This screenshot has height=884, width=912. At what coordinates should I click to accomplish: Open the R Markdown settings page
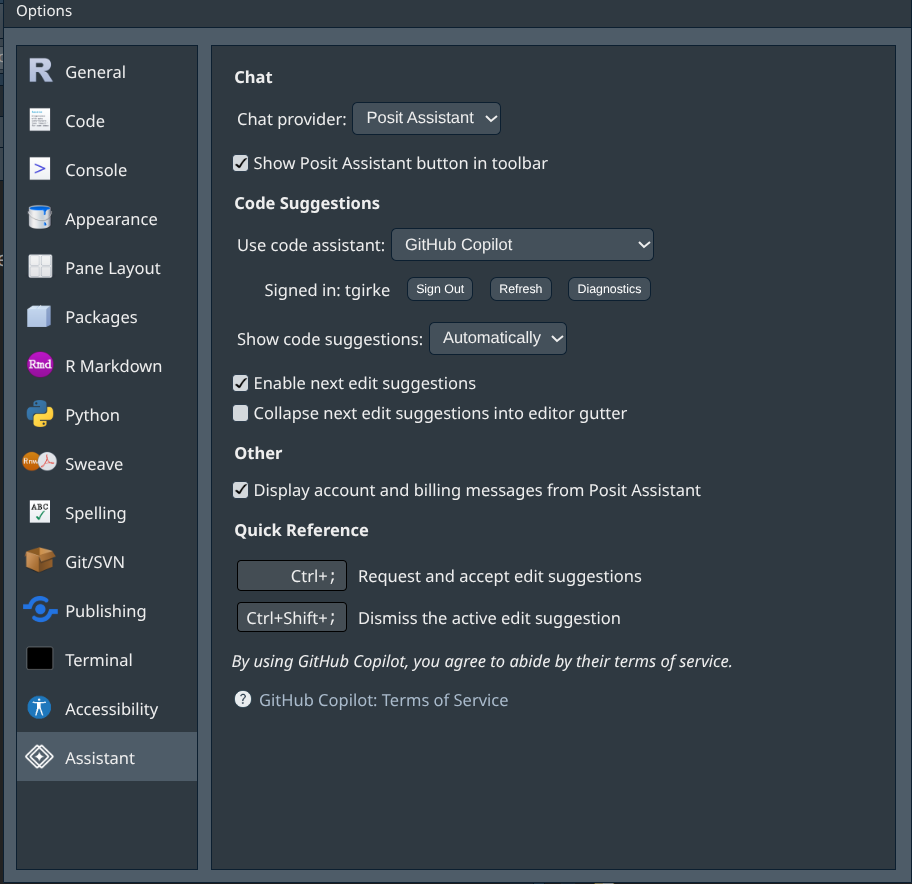(x=107, y=365)
